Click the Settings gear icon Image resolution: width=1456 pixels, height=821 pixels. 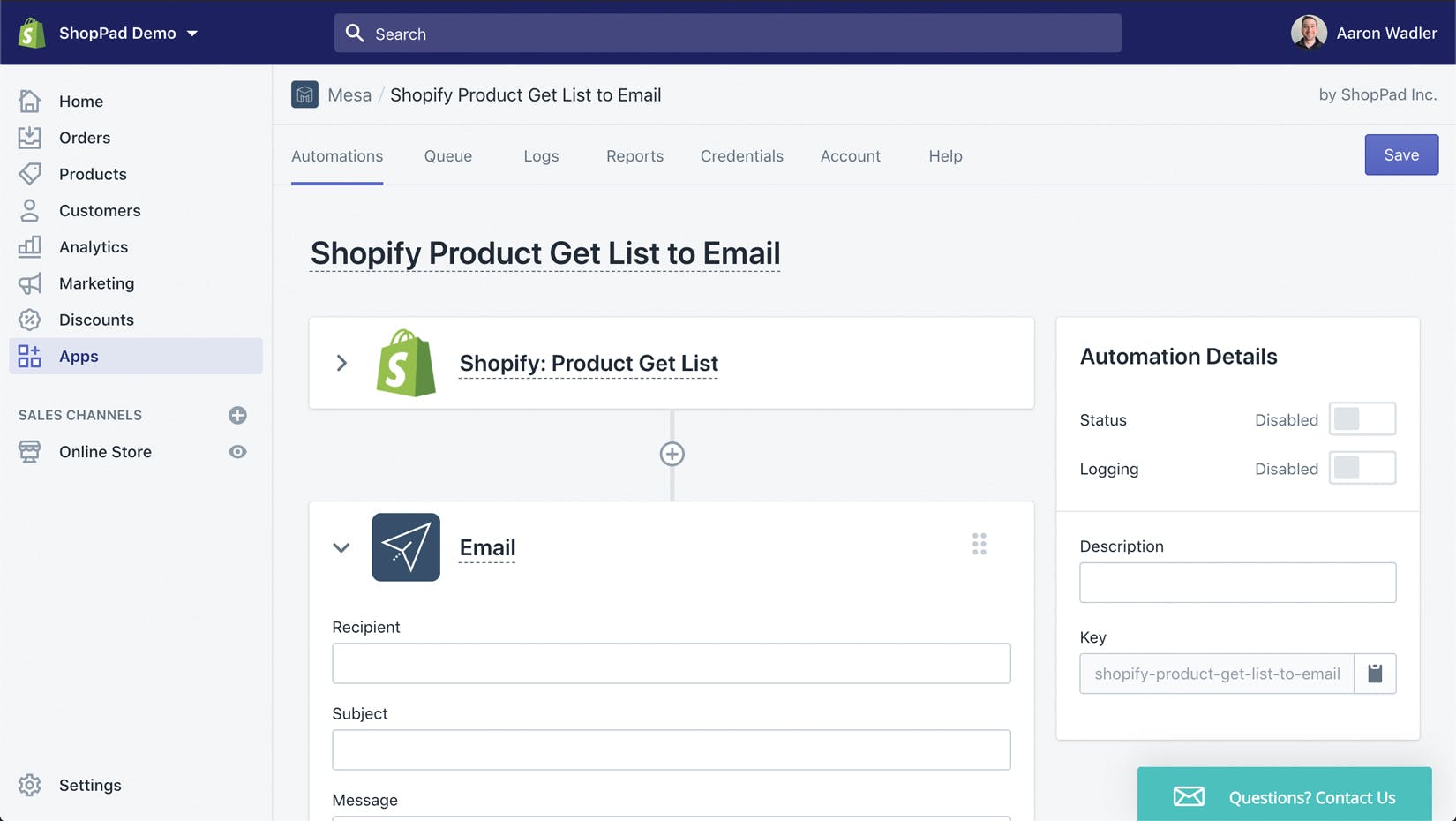click(x=29, y=785)
